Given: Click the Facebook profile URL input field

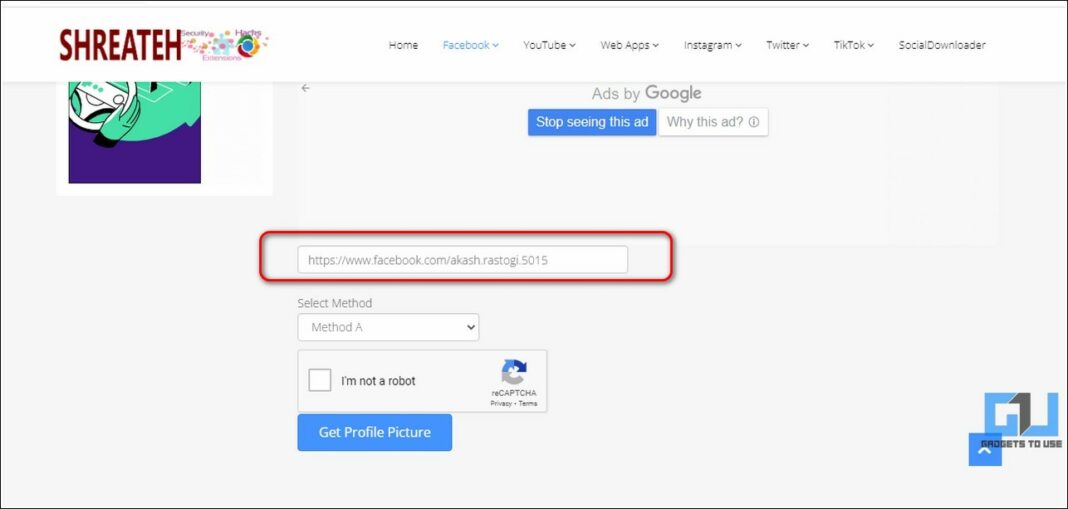Looking at the screenshot, I should (462, 260).
